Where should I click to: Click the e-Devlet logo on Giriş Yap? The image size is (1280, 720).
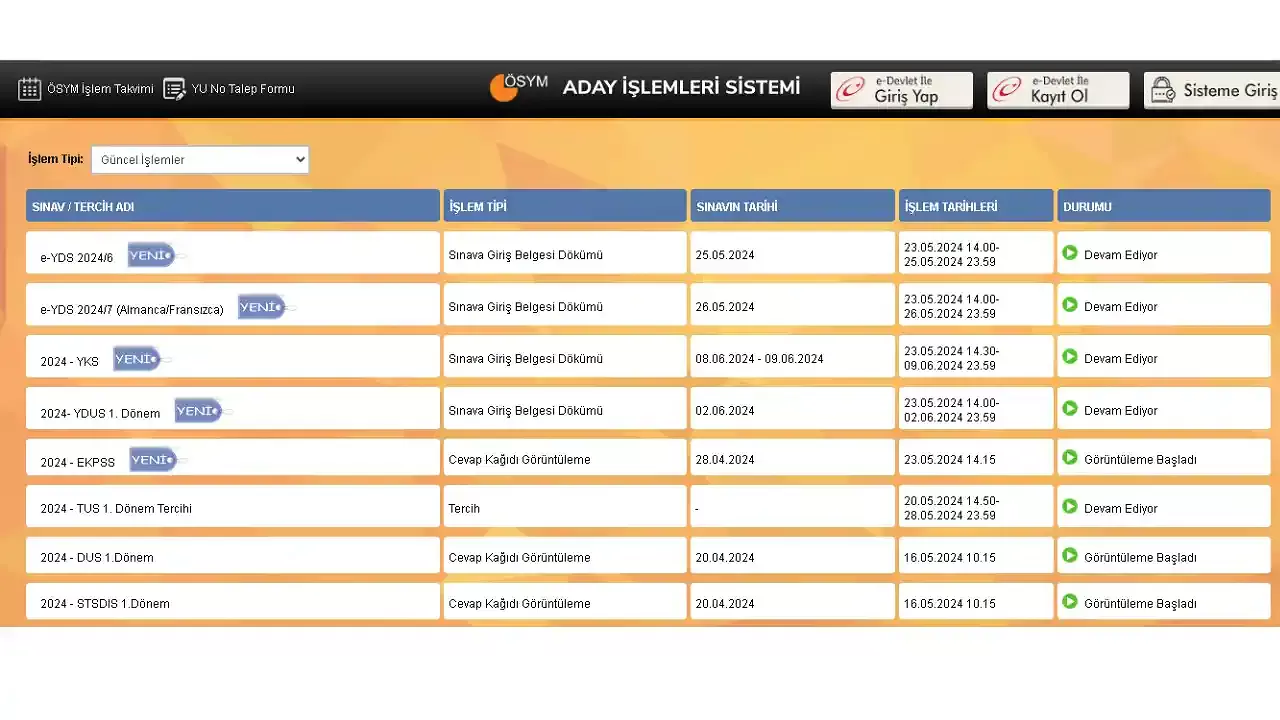(x=852, y=90)
